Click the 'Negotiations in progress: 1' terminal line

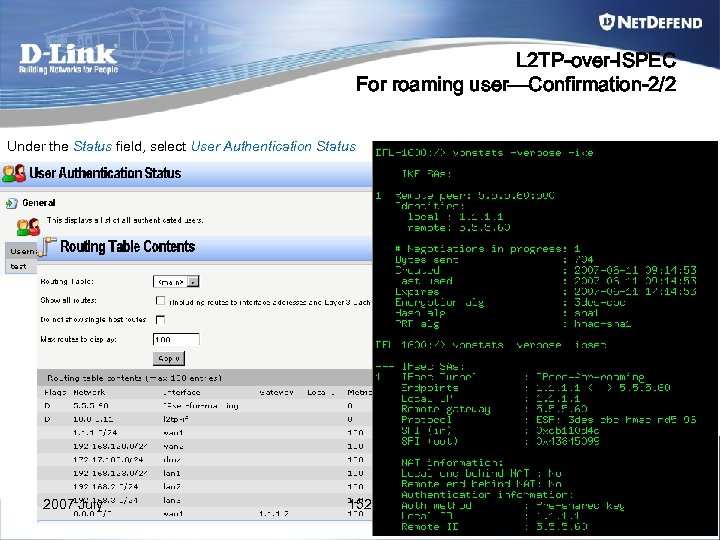click(488, 249)
